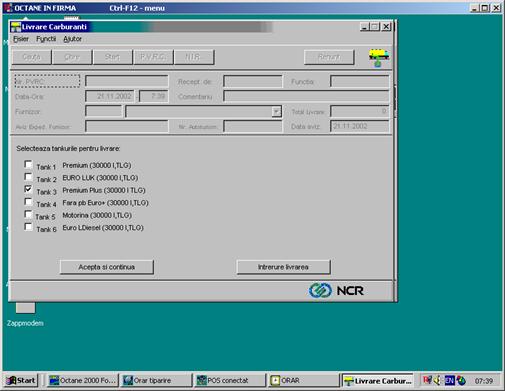The height and width of the screenshot is (391, 505).
Task: Click the Data-Ora date field 21.11.2002
Action: [110, 96]
